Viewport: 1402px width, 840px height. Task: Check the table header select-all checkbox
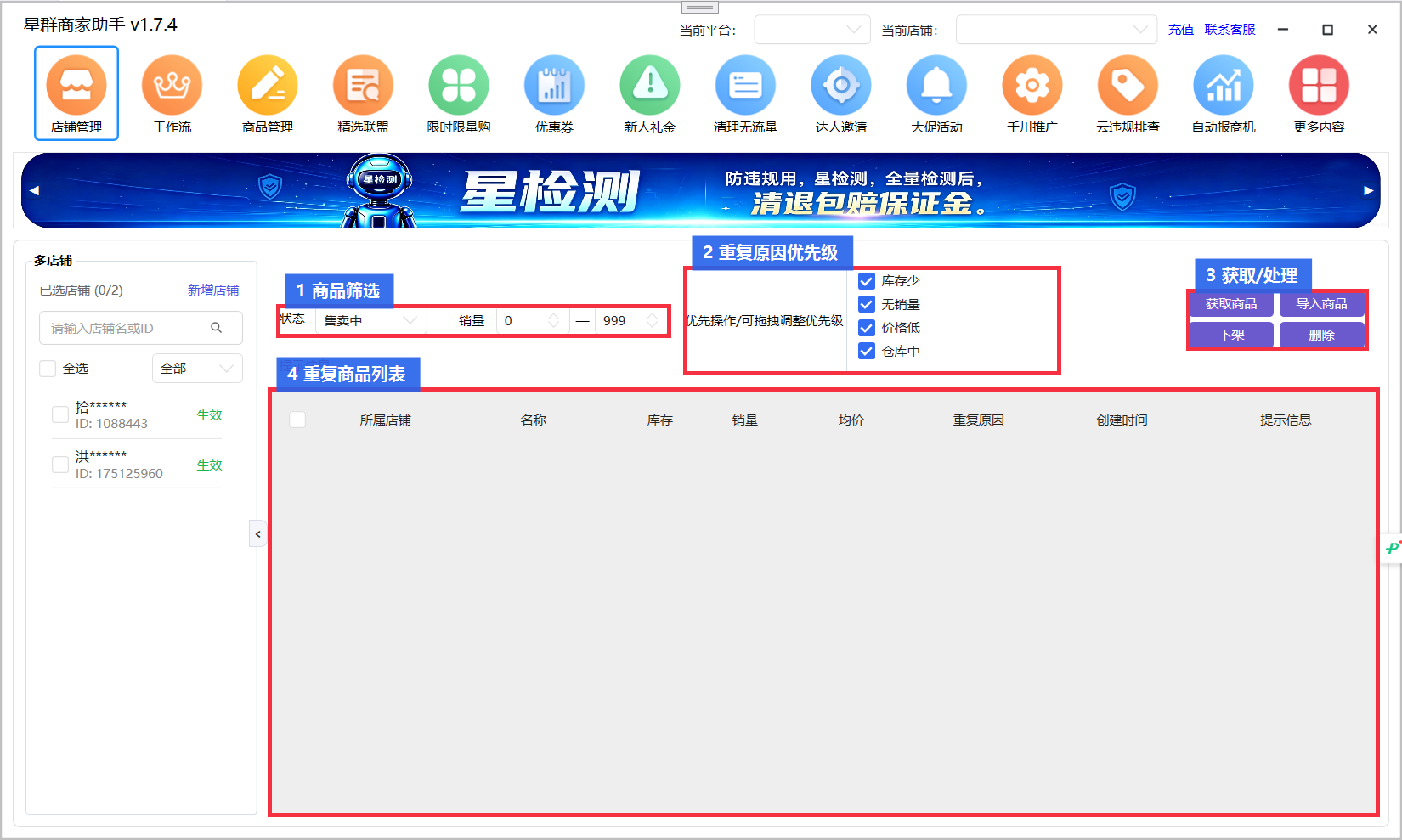297,420
